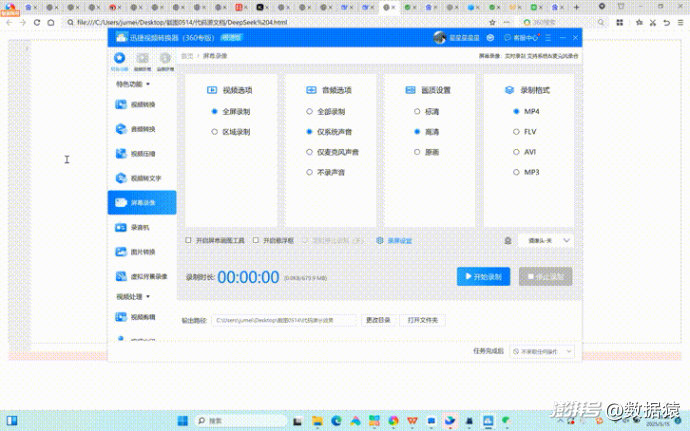Open the 图片转换 image converter
The height and width of the screenshot is (431, 690).
142,252
